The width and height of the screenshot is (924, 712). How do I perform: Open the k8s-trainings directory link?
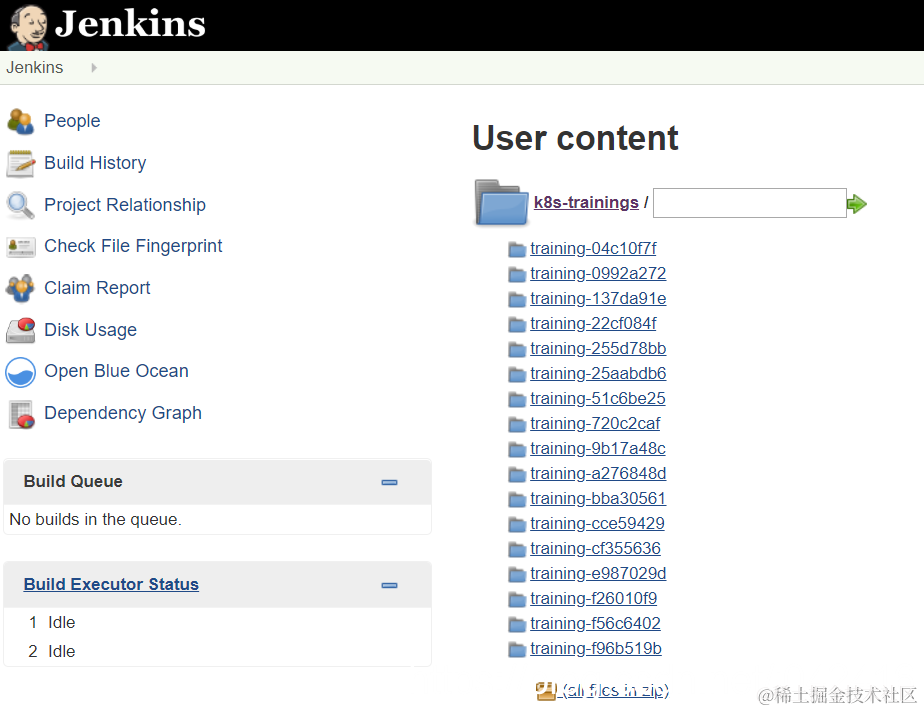click(x=586, y=202)
